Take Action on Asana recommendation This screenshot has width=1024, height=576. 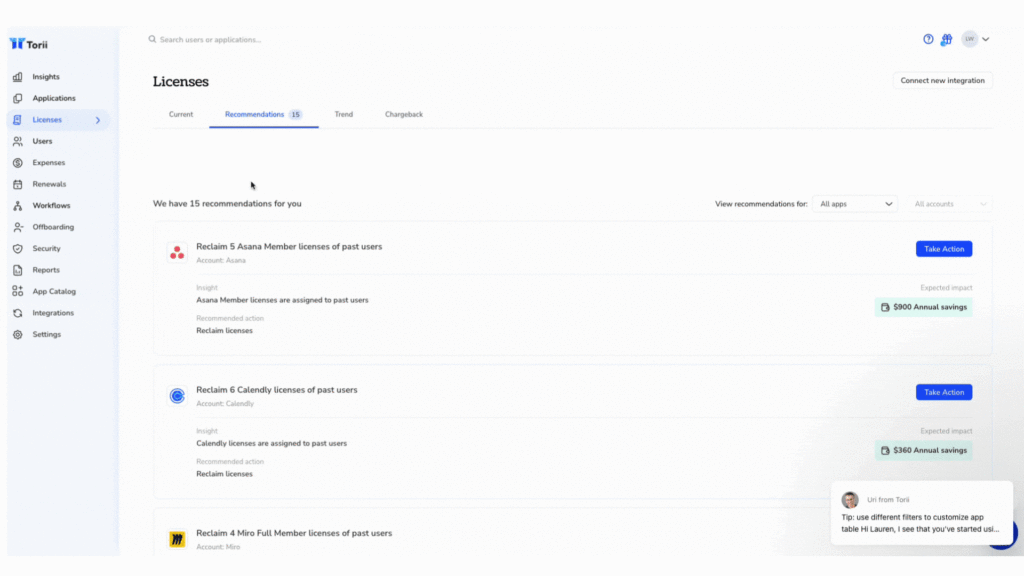[x=944, y=249]
